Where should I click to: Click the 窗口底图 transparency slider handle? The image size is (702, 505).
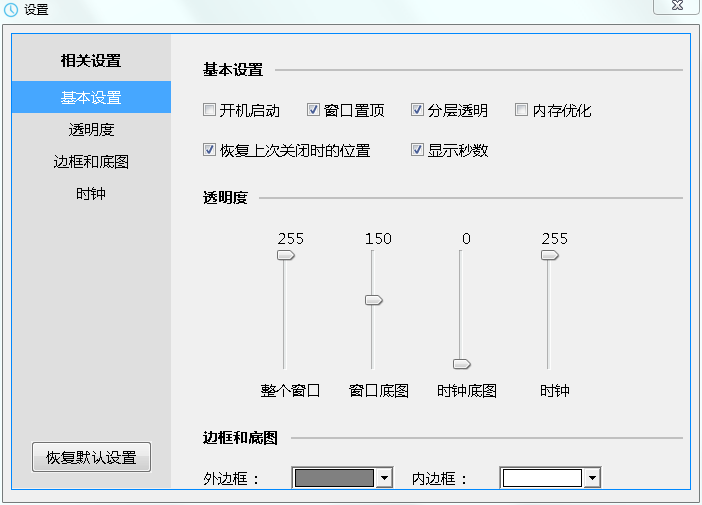tap(373, 300)
